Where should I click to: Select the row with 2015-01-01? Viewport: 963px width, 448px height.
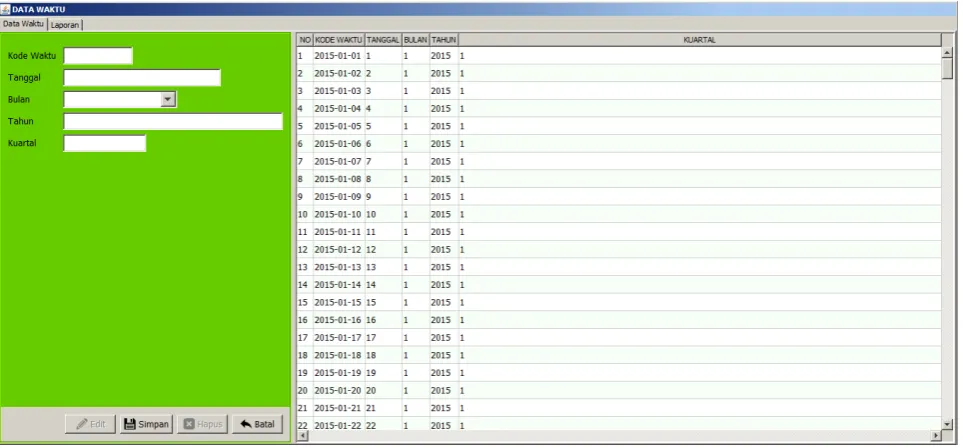pos(618,56)
